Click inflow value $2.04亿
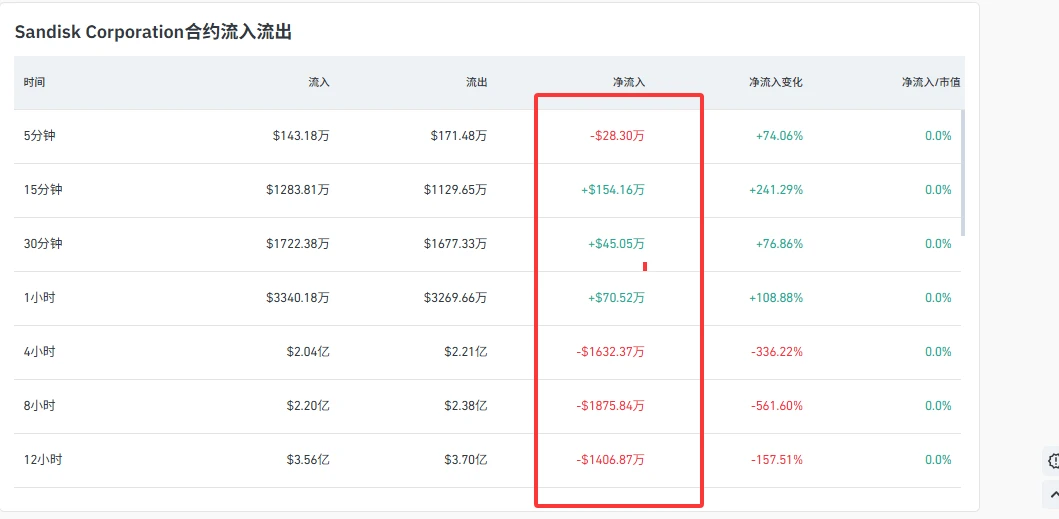This screenshot has width=1059, height=519. [308, 352]
